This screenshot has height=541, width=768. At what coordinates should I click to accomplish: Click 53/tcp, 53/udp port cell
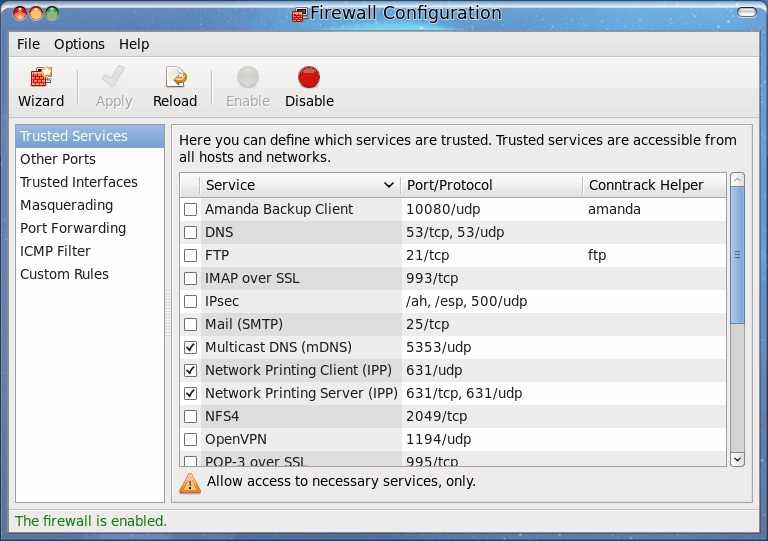click(x=492, y=233)
